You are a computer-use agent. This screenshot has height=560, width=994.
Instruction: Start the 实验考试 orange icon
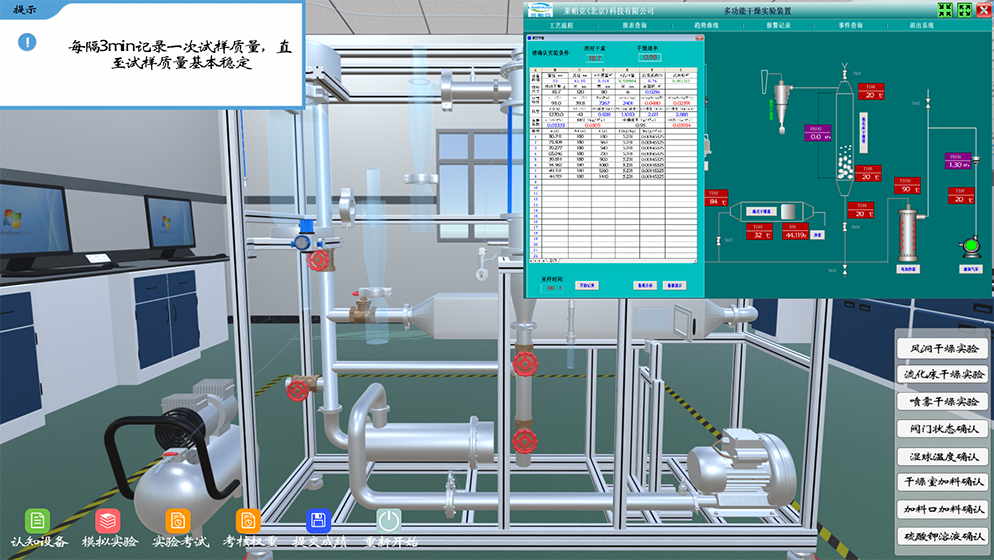pyautogui.click(x=178, y=520)
